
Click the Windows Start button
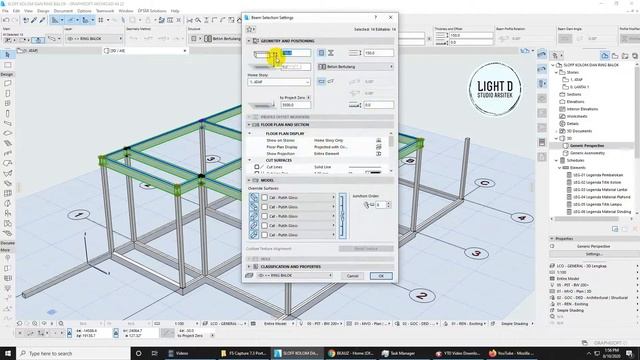8,353
